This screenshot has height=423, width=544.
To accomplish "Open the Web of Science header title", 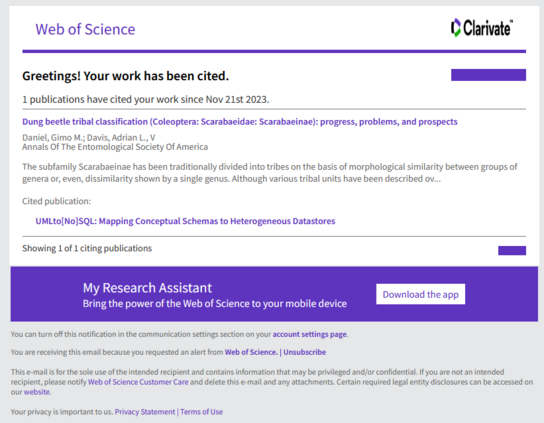I will click(85, 29).
